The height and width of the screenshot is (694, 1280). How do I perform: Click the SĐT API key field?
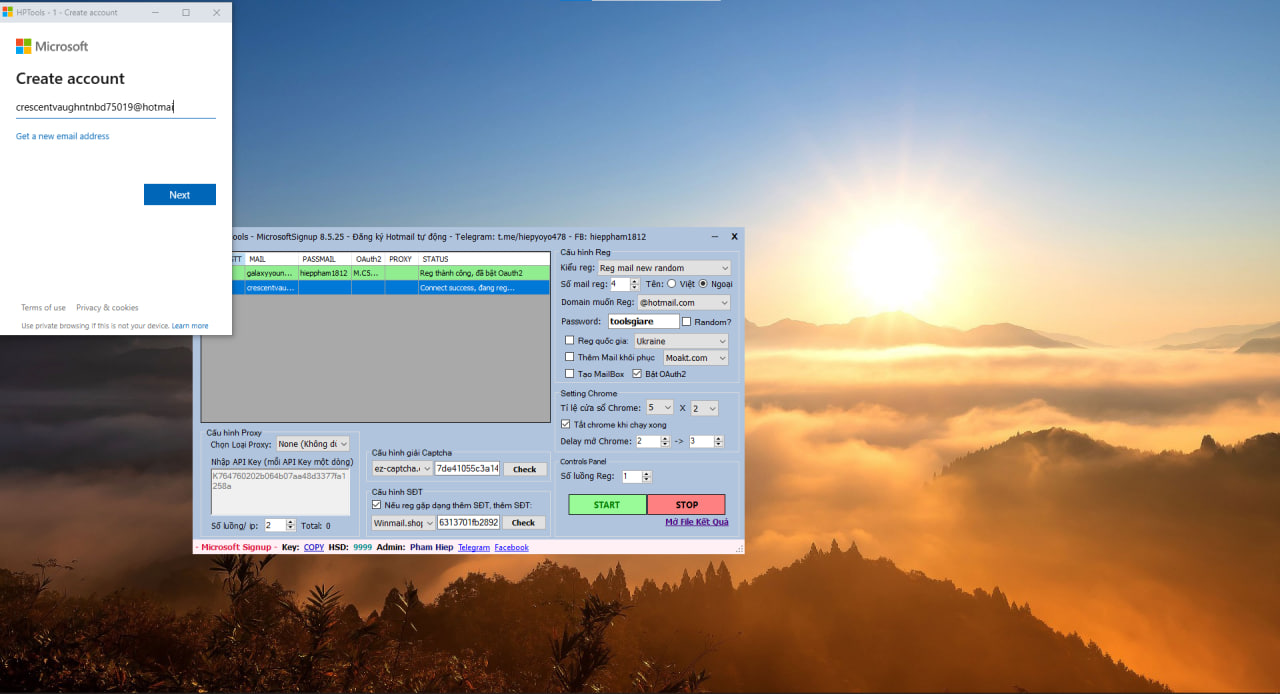point(468,522)
